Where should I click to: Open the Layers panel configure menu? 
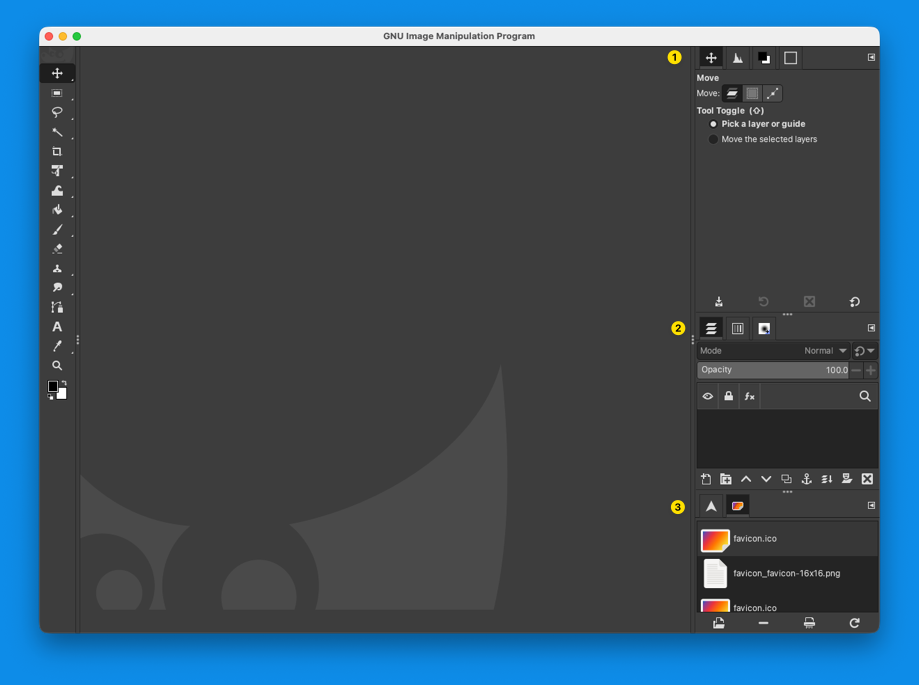pos(870,328)
